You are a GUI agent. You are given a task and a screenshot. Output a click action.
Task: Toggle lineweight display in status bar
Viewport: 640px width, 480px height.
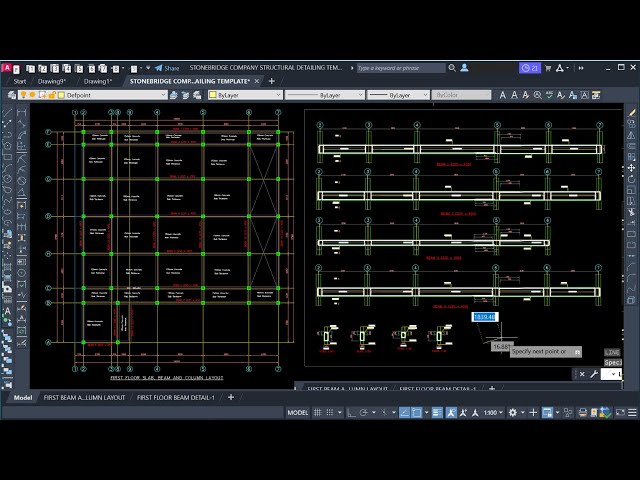pos(437,413)
